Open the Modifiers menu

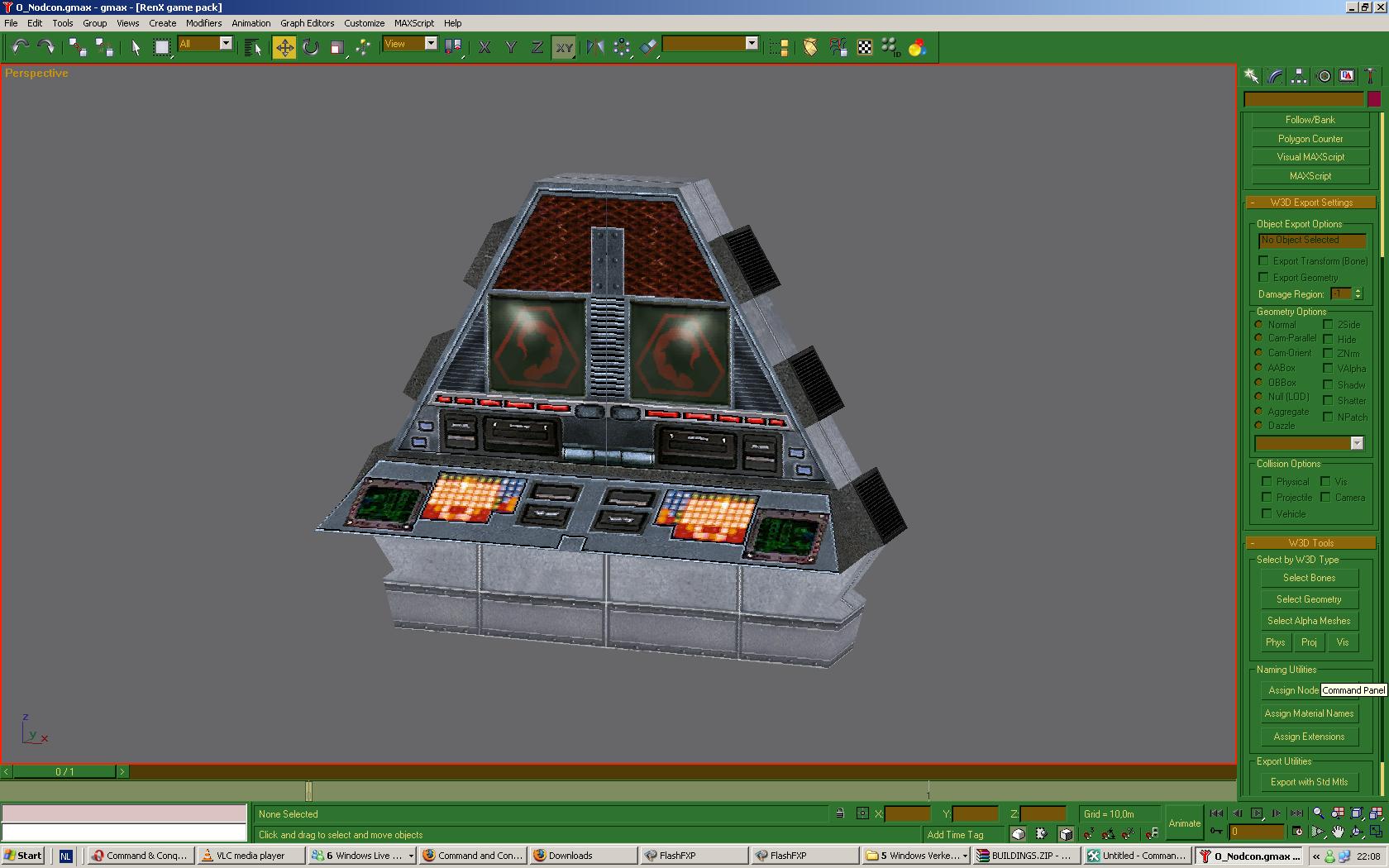[x=203, y=23]
